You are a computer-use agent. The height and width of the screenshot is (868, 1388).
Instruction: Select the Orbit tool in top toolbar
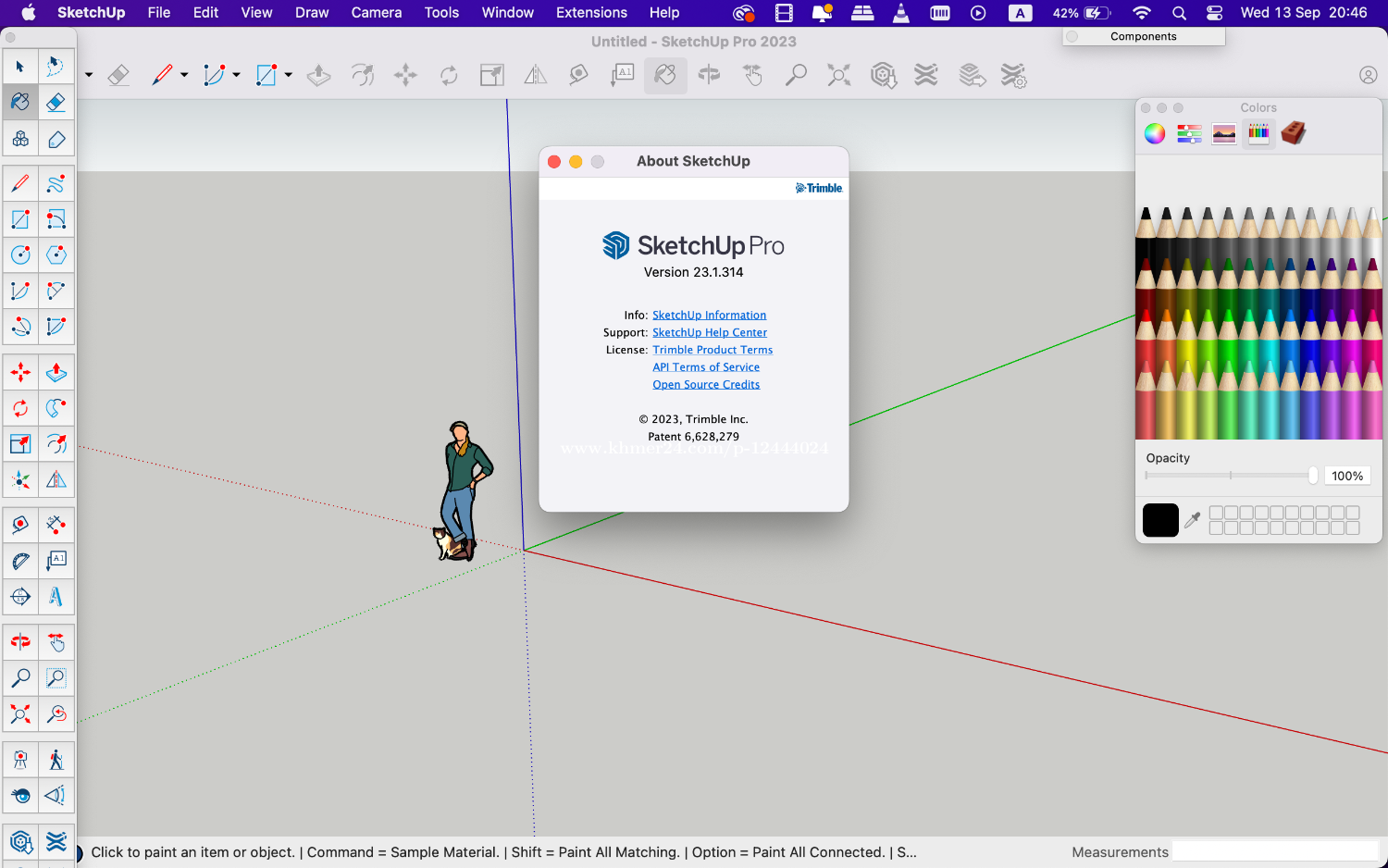pyautogui.click(x=710, y=75)
